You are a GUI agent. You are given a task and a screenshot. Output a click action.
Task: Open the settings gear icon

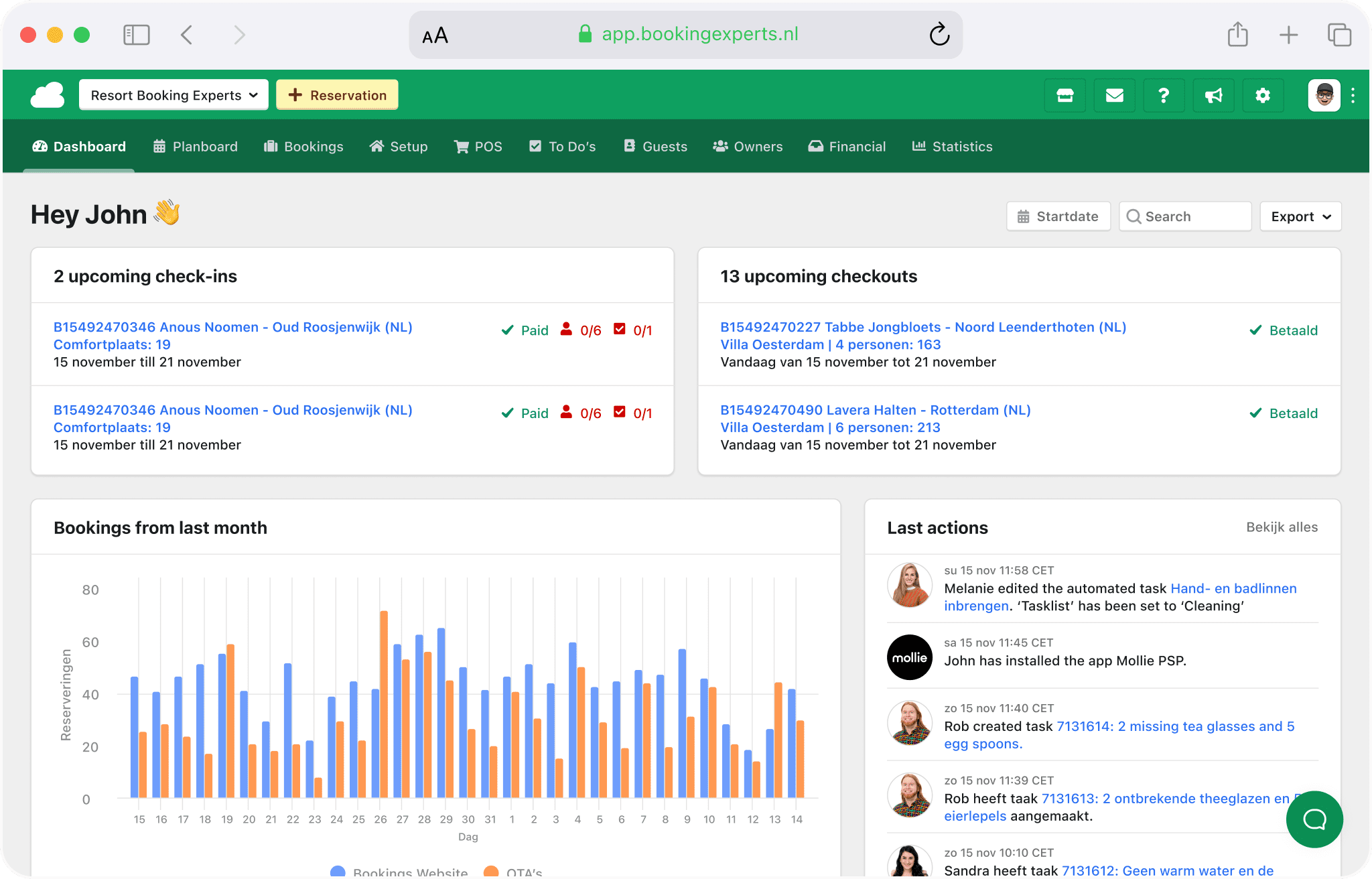click(x=1263, y=95)
